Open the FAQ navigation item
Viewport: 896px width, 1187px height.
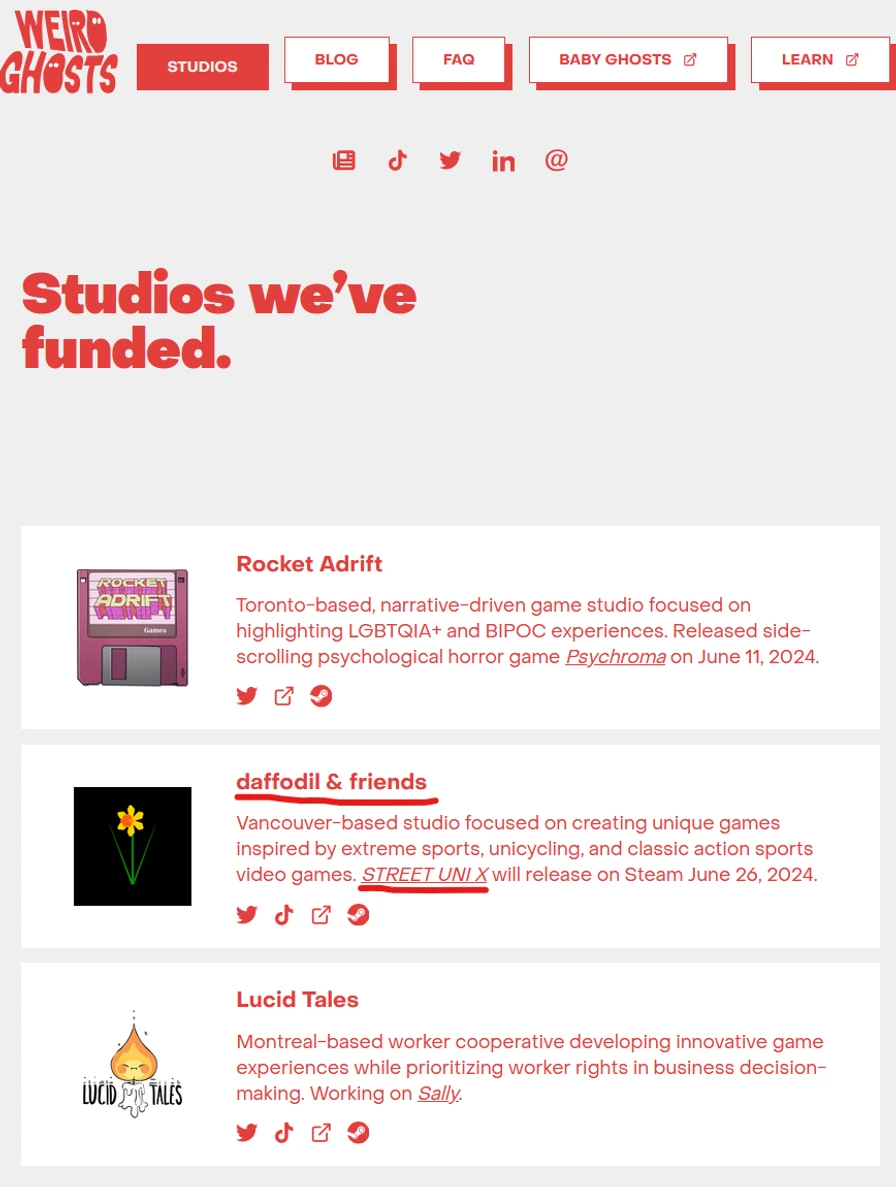(459, 60)
